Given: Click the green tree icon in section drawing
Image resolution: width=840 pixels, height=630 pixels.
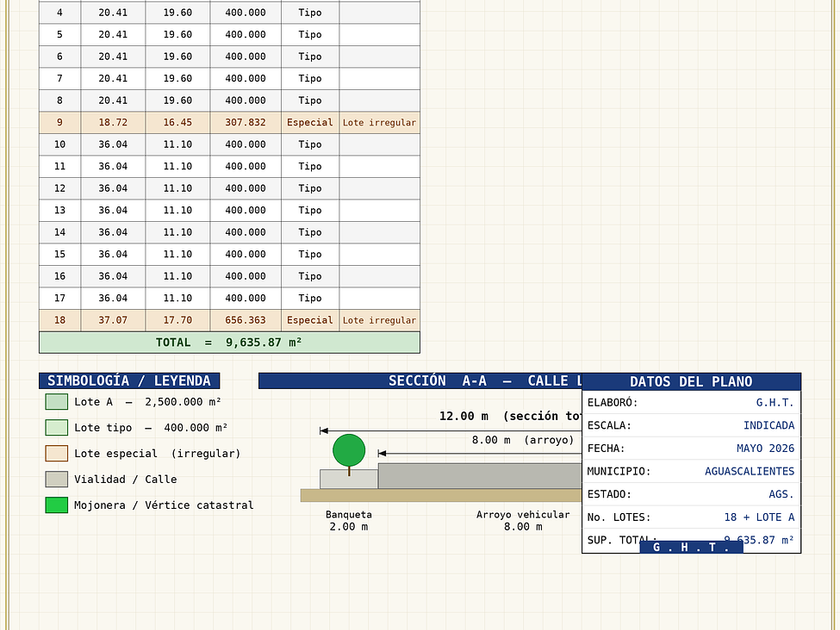Looking at the screenshot, I should click(349, 451).
